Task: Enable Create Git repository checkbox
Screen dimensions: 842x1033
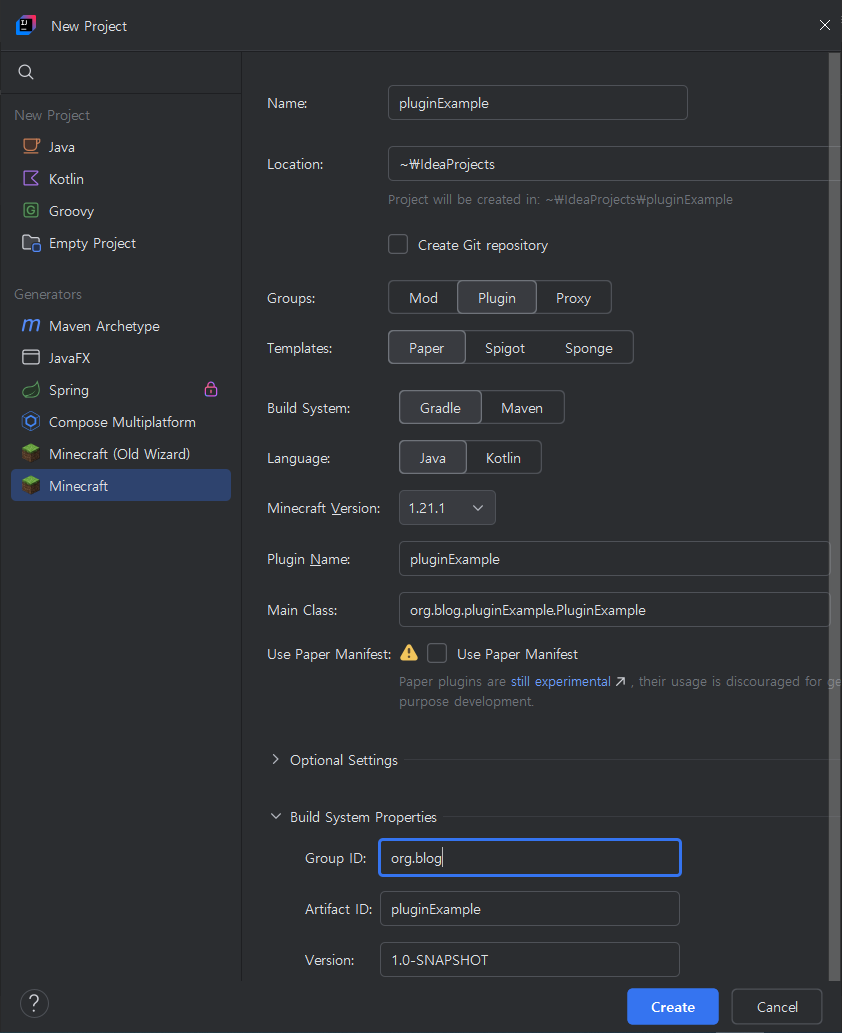Action: click(x=398, y=244)
